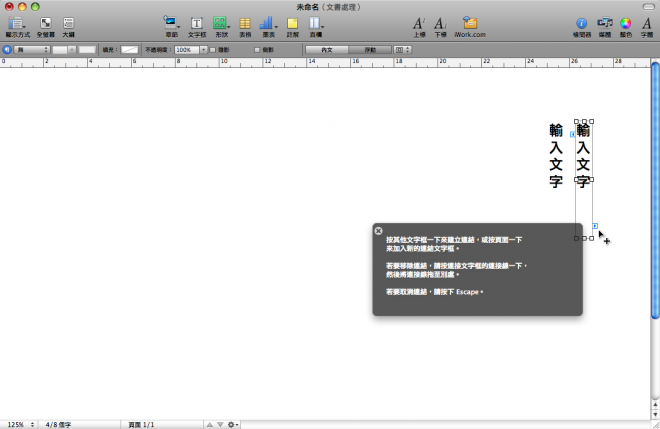This screenshot has height=429, width=660.
Task: Dismiss the text box linking hint popup
Action: click(x=379, y=231)
